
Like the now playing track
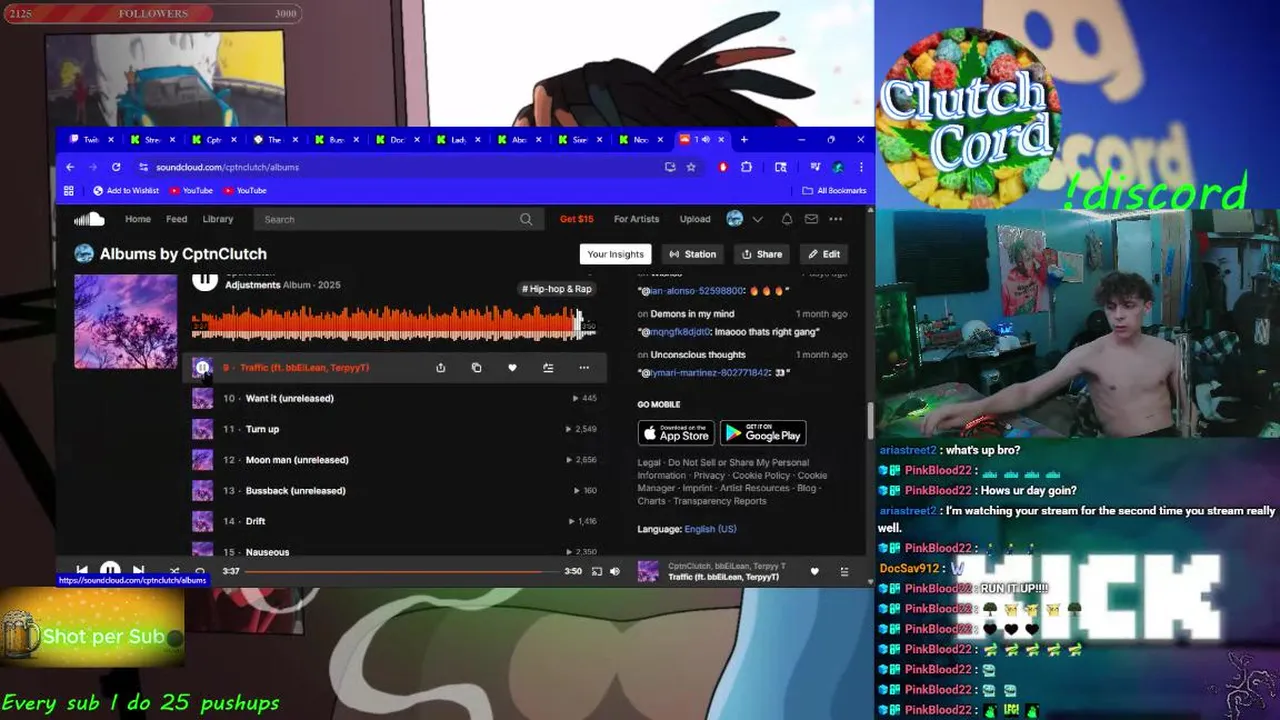click(814, 571)
